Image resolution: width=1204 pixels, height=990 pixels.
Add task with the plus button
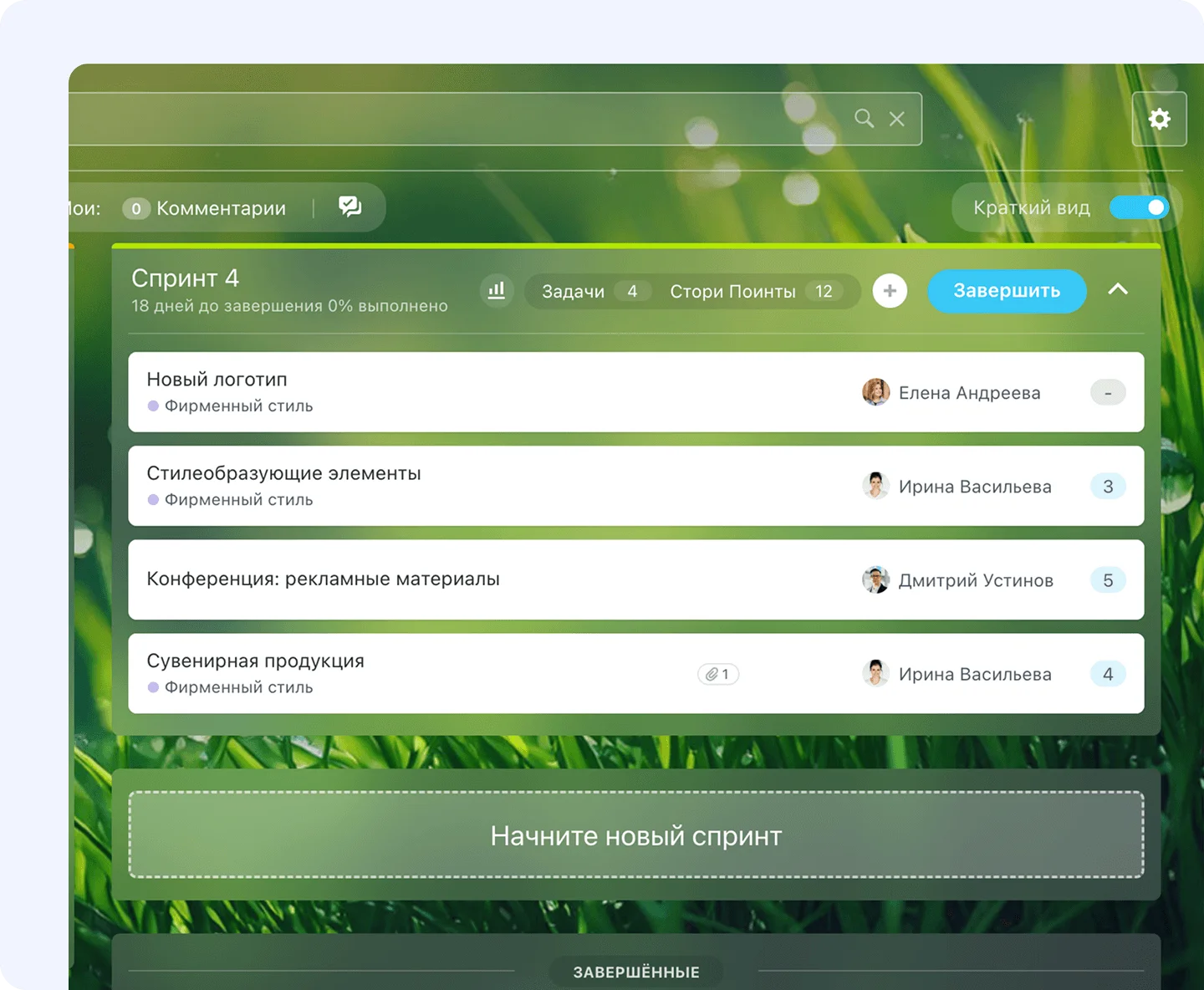click(x=890, y=291)
